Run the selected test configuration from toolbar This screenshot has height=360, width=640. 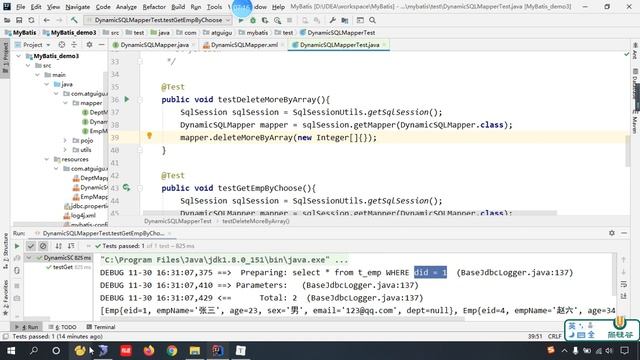pos(241,20)
